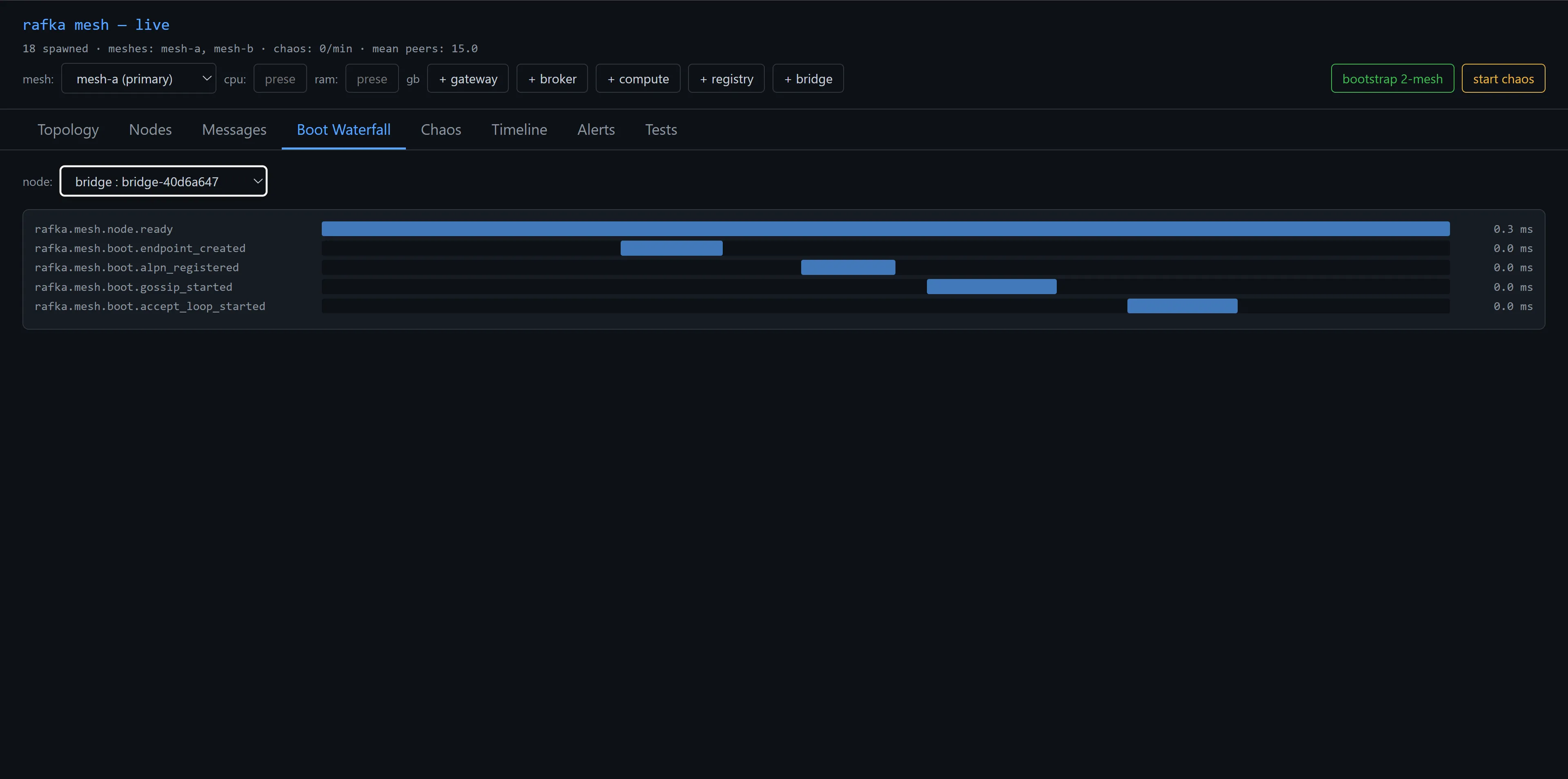Click bootstrap 2-mesh button
Image resolution: width=1568 pixels, height=779 pixels.
pyautogui.click(x=1393, y=78)
